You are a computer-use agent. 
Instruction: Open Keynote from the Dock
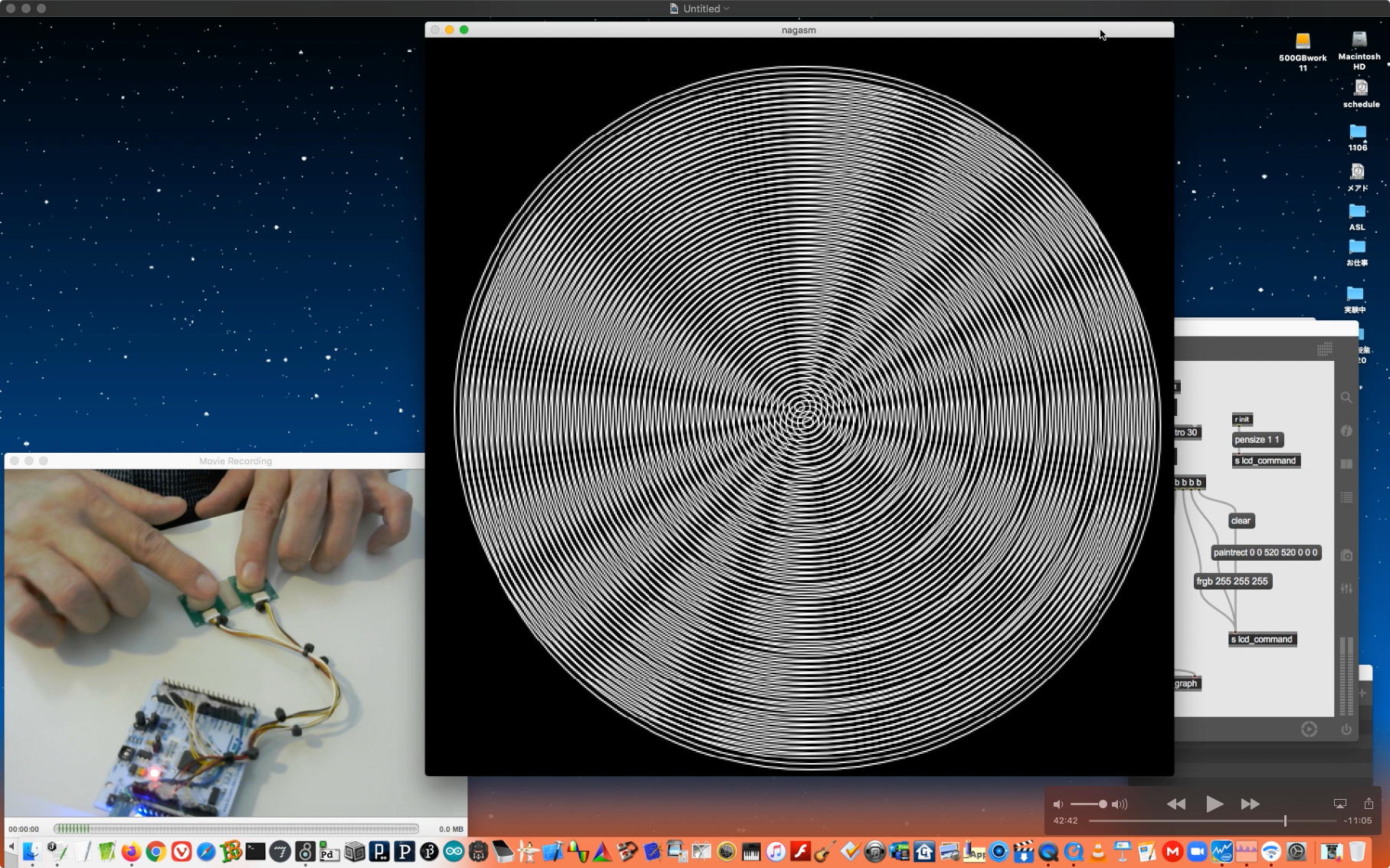pyautogui.click(x=1123, y=851)
